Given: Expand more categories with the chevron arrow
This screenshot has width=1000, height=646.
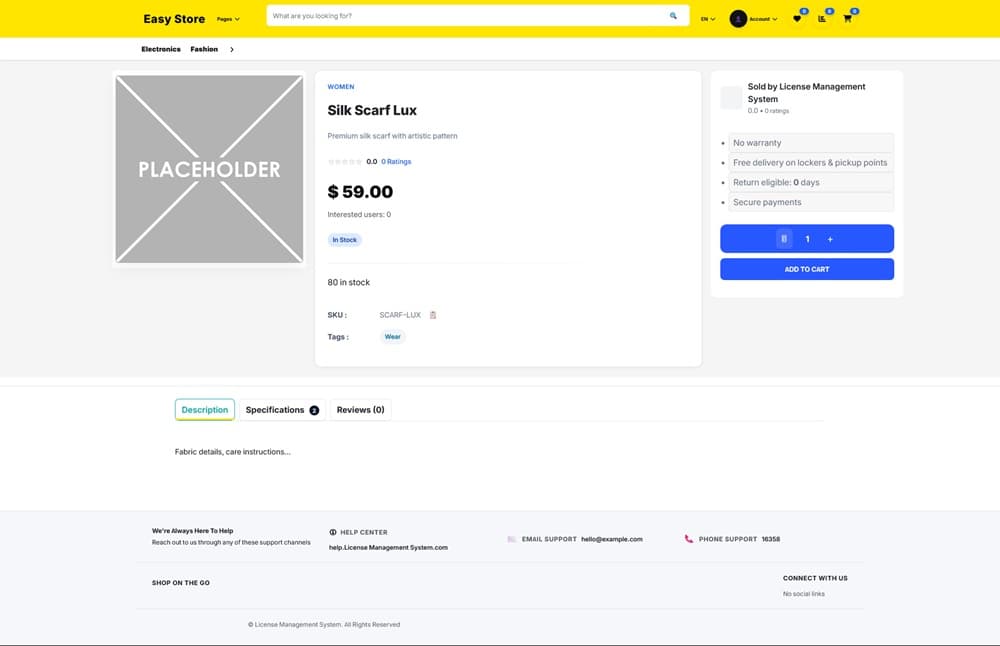Looking at the screenshot, I should 232,49.
